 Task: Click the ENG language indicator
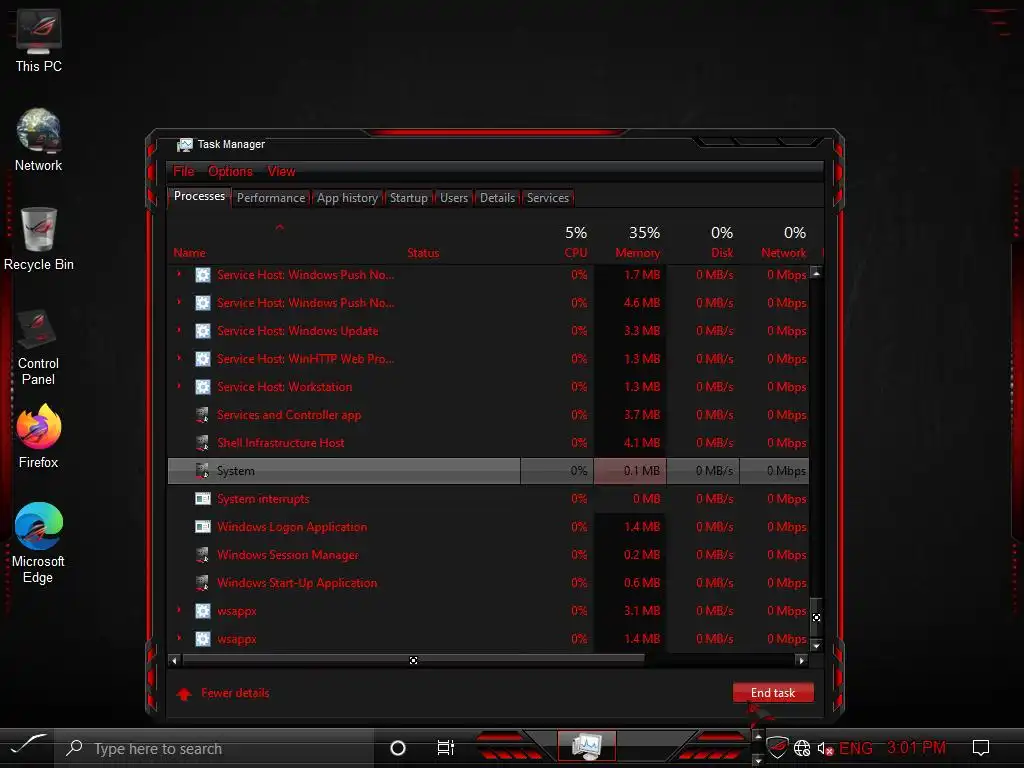point(856,748)
